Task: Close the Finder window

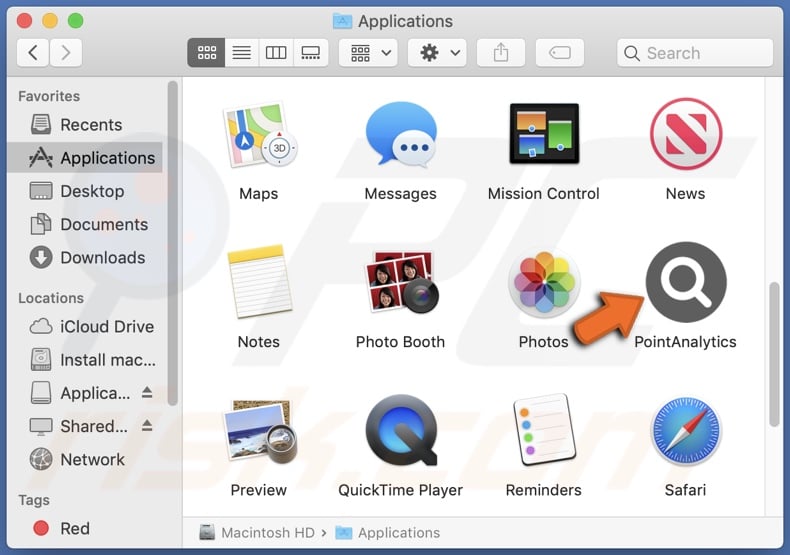Action: click(24, 21)
